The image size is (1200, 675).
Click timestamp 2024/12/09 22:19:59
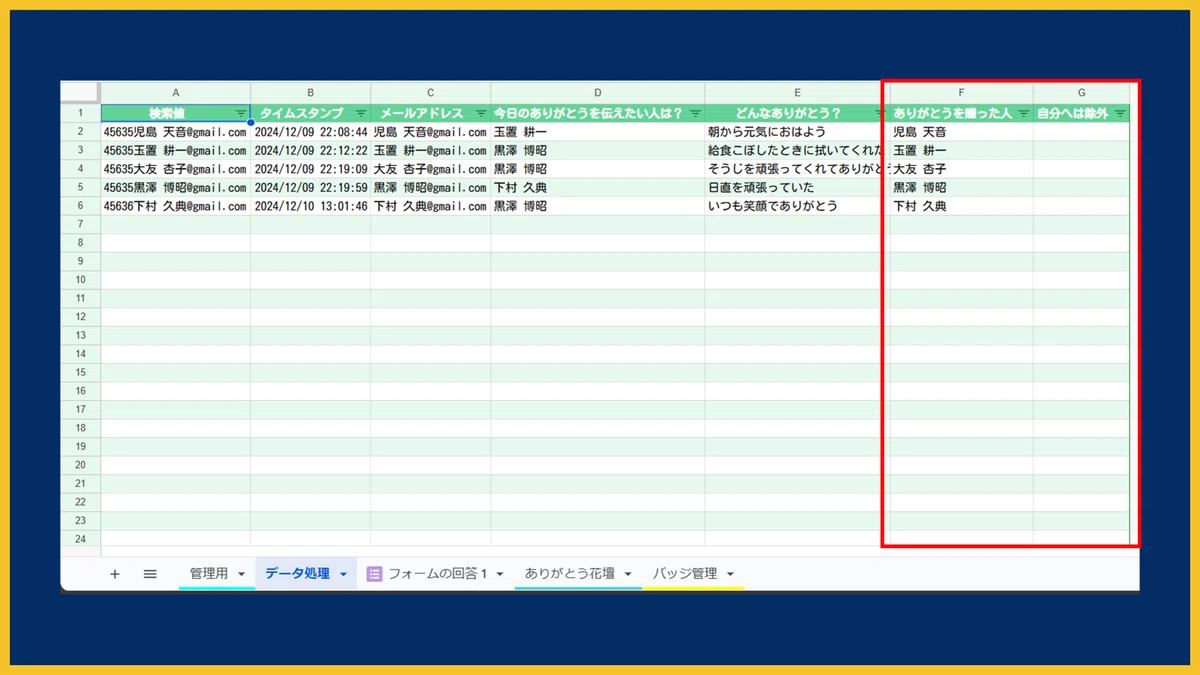coord(310,187)
